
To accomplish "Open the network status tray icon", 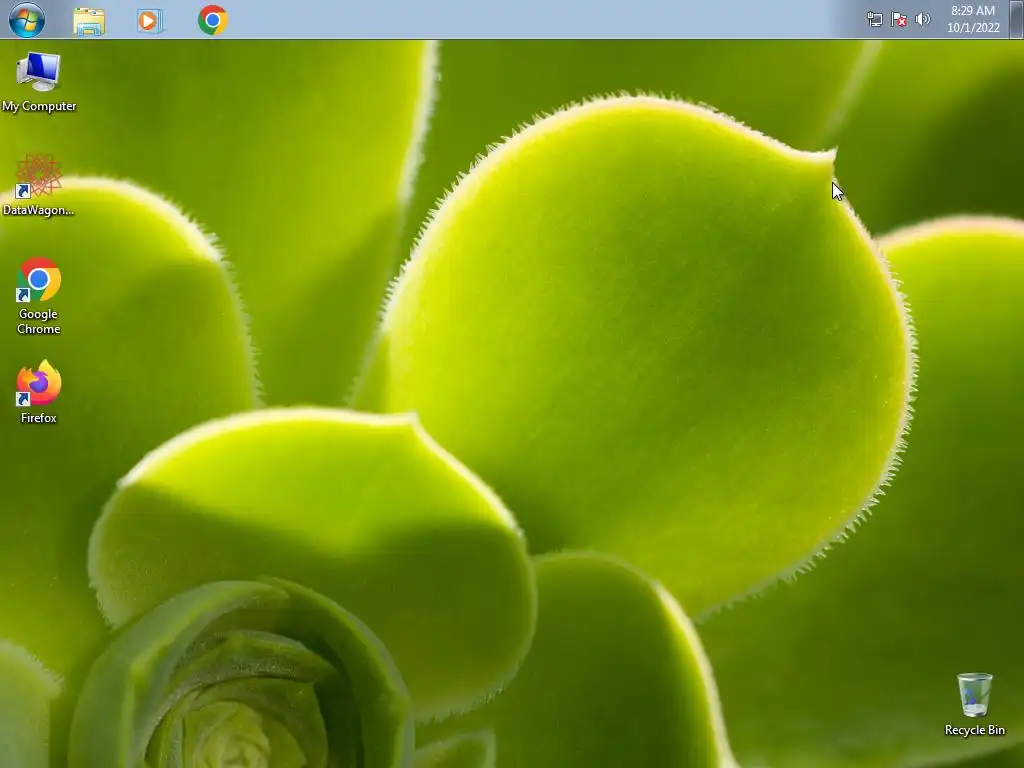I will [x=874, y=20].
